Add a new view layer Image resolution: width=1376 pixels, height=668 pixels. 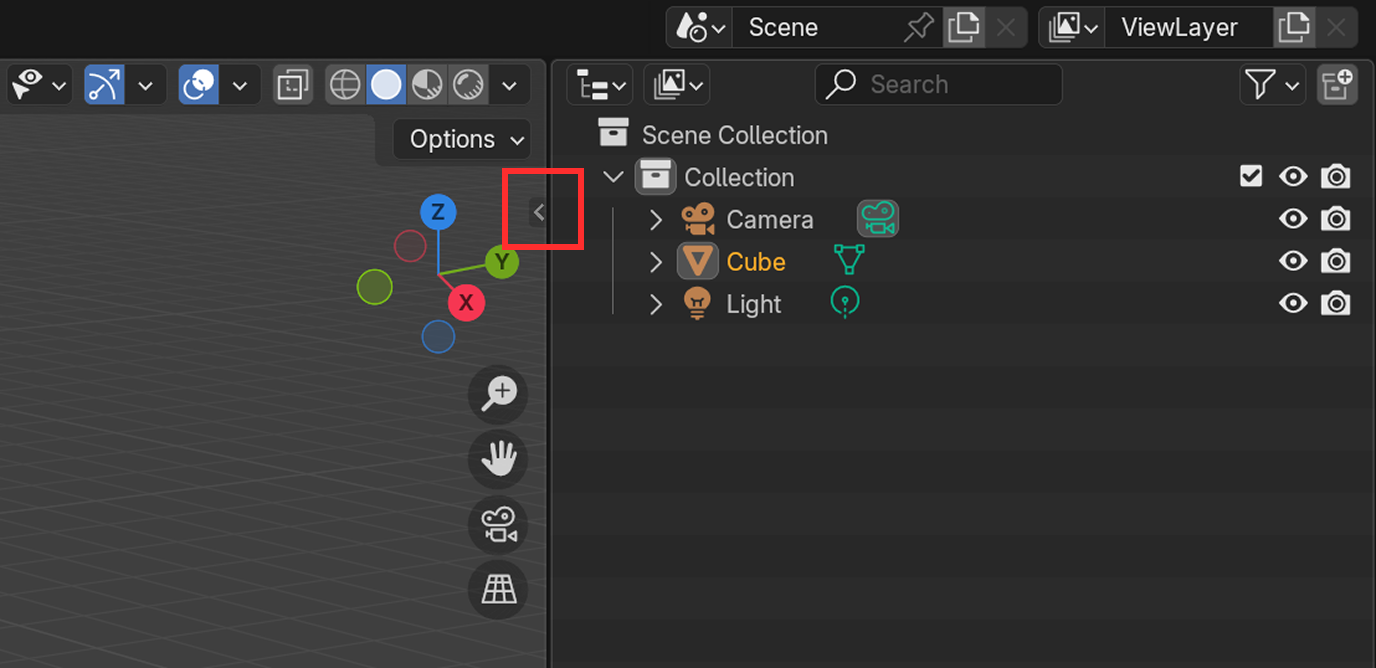pyautogui.click(x=1294, y=27)
